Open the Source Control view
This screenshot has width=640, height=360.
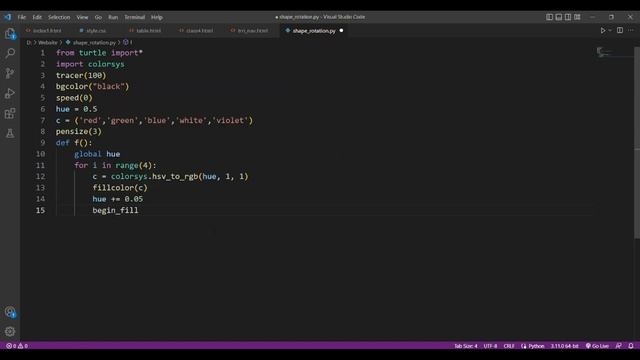[x=10, y=73]
